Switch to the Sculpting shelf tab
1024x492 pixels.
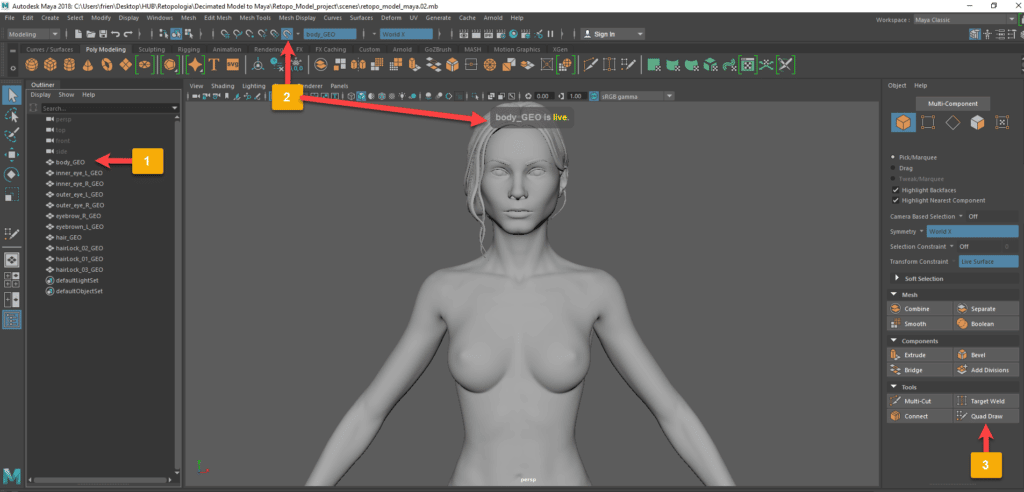click(151, 48)
